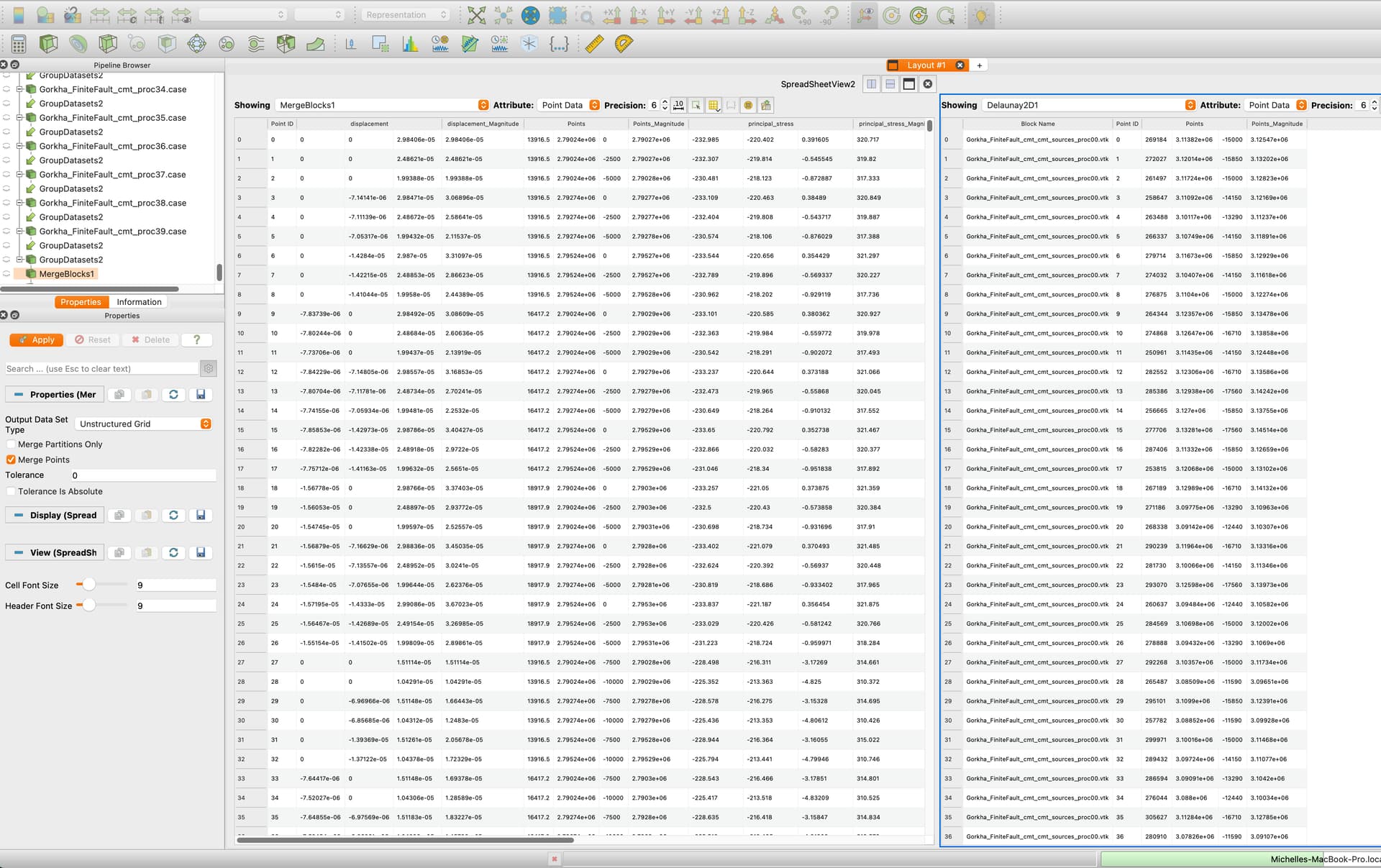Switch to the Information tab

pyautogui.click(x=139, y=302)
